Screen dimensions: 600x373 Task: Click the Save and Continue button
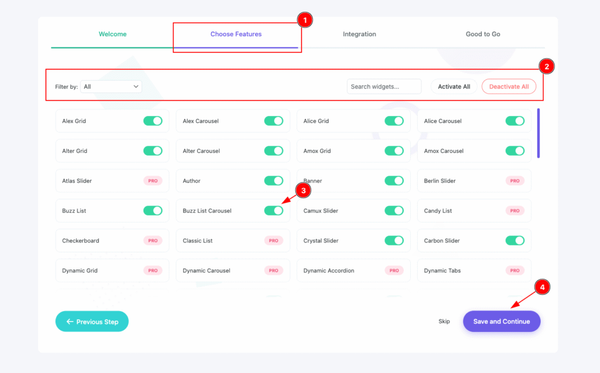click(502, 321)
